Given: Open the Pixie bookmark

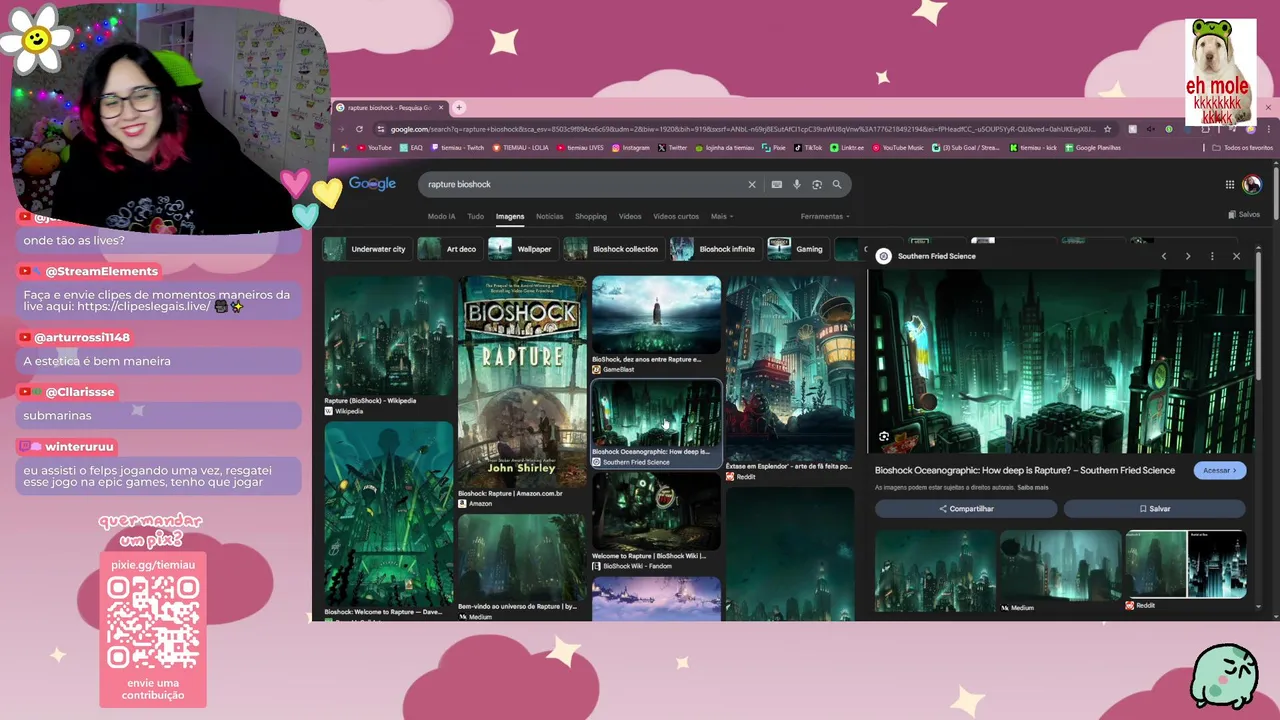Looking at the screenshot, I should [x=774, y=148].
